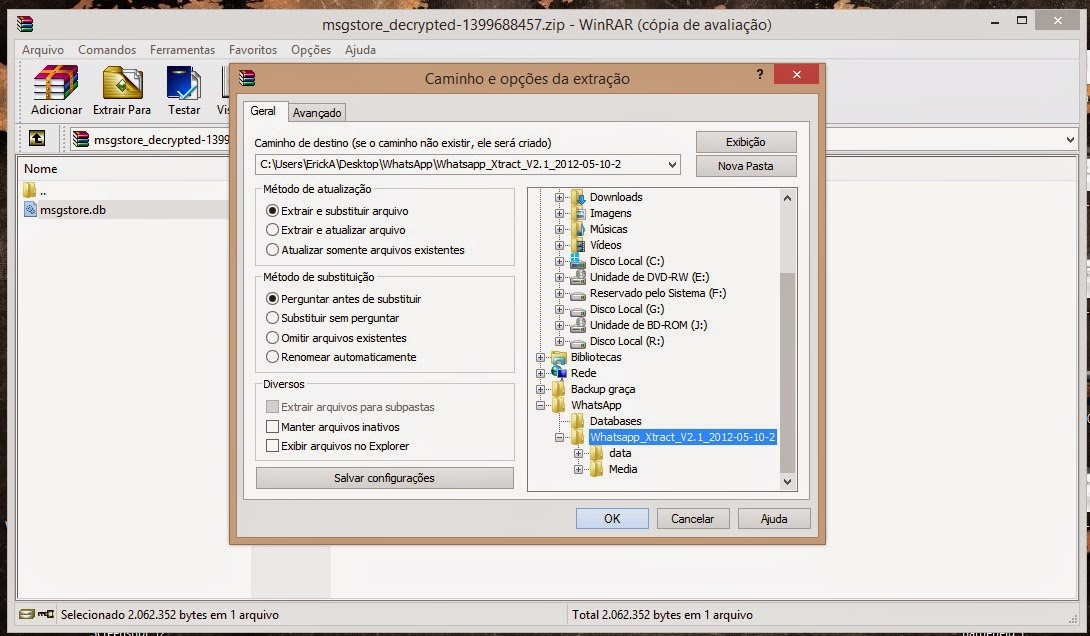Click the status bar key password icon
The width and height of the screenshot is (1090, 636).
(46, 614)
